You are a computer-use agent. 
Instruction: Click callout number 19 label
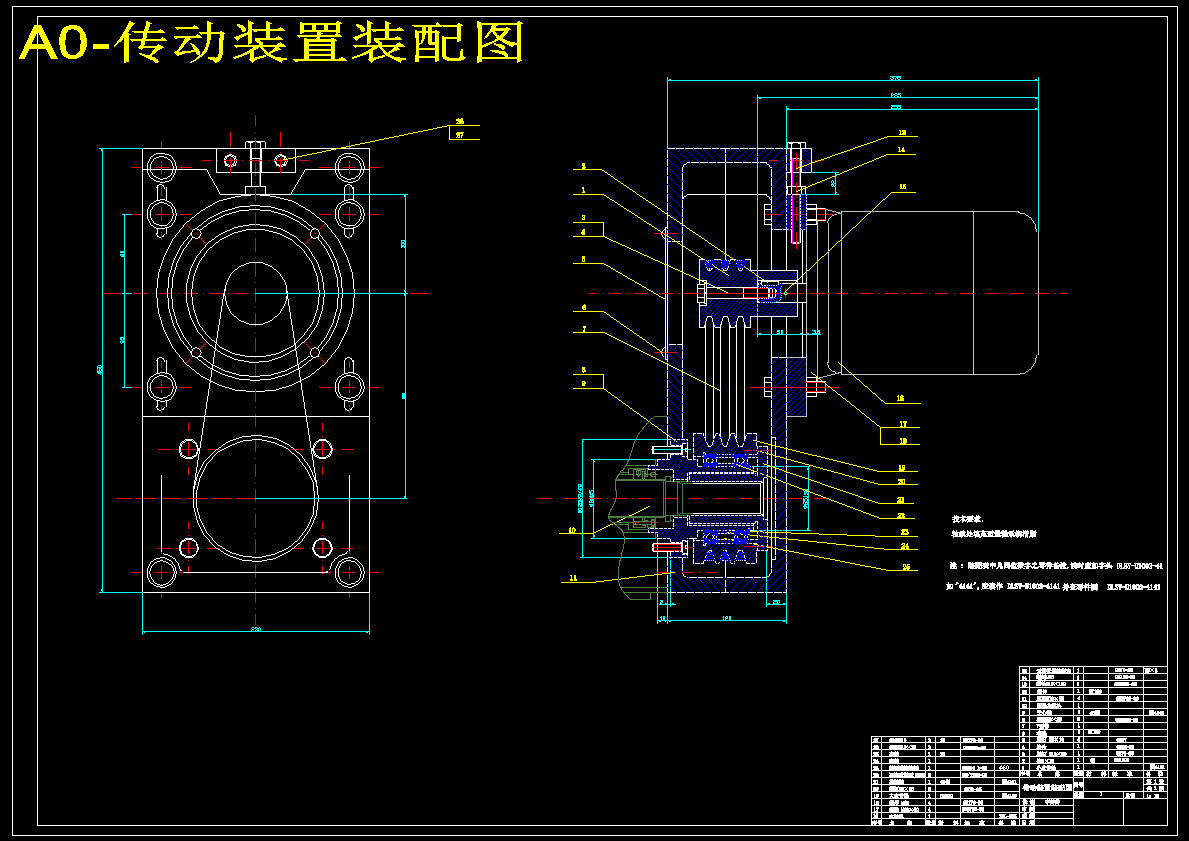point(902,468)
